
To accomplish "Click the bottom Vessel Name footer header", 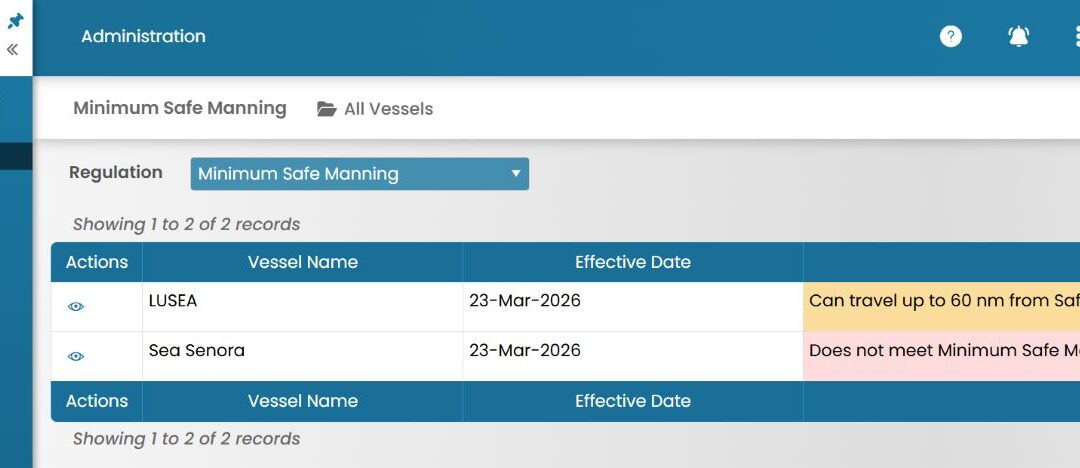I will [x=302, y=401].
